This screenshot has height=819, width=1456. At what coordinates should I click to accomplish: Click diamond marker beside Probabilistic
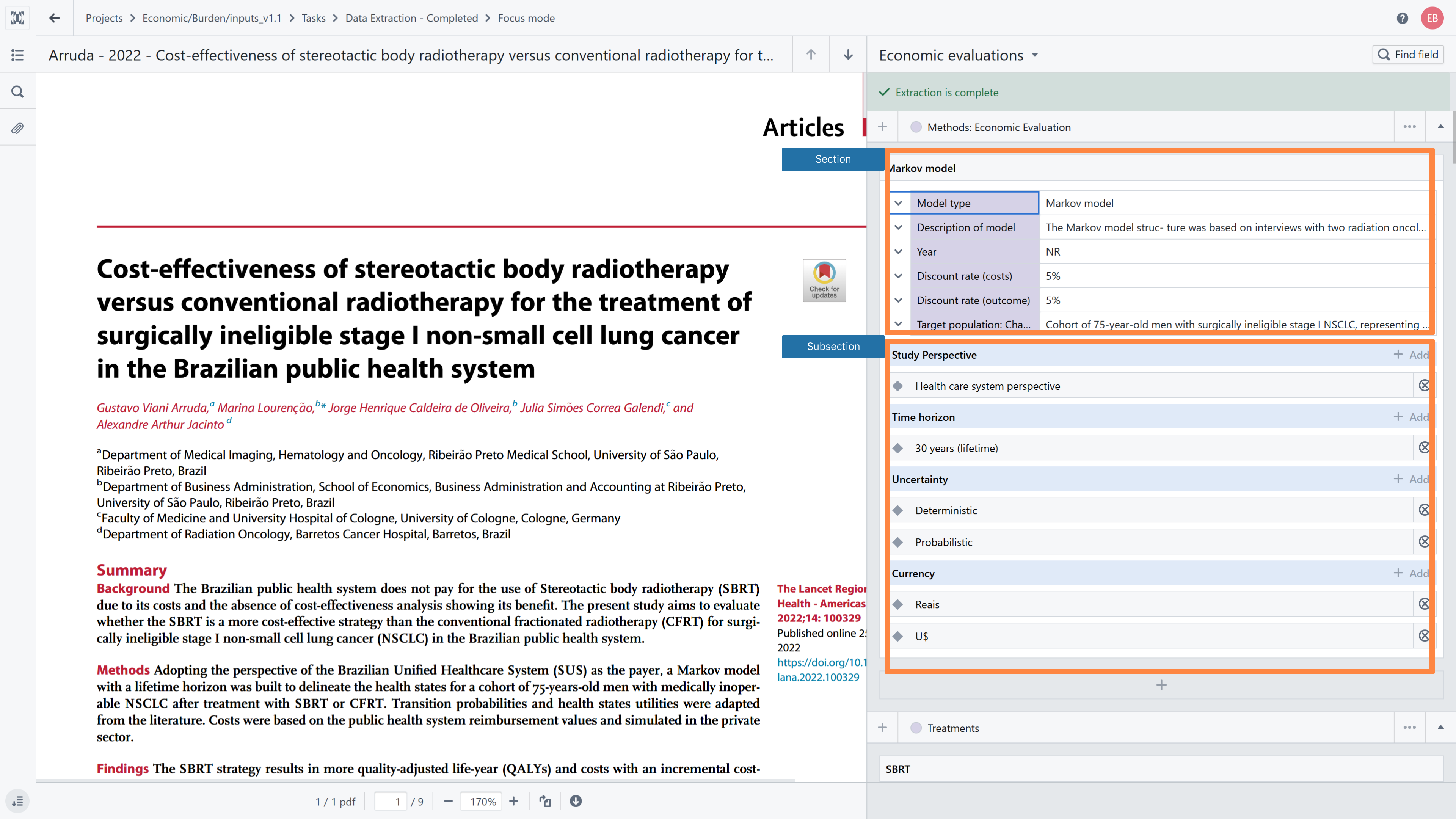tap(898, 542)
